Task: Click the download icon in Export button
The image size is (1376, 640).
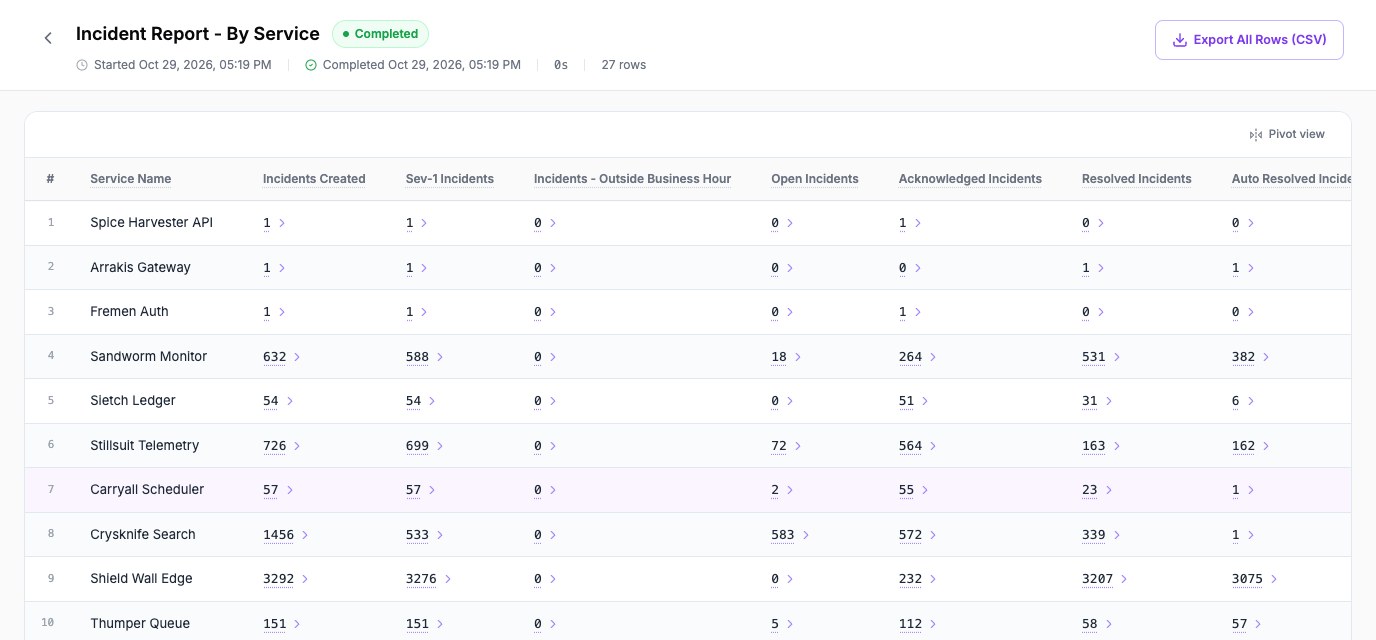Action: click(x=1179, y=40)
